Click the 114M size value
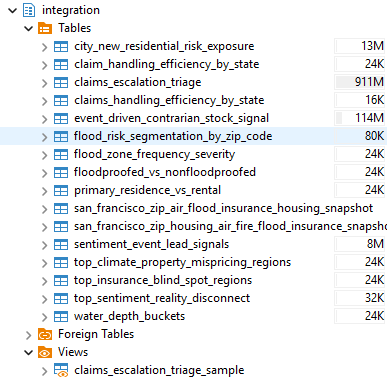The width and height of the screenshot is (387, 377). [369, 118]
